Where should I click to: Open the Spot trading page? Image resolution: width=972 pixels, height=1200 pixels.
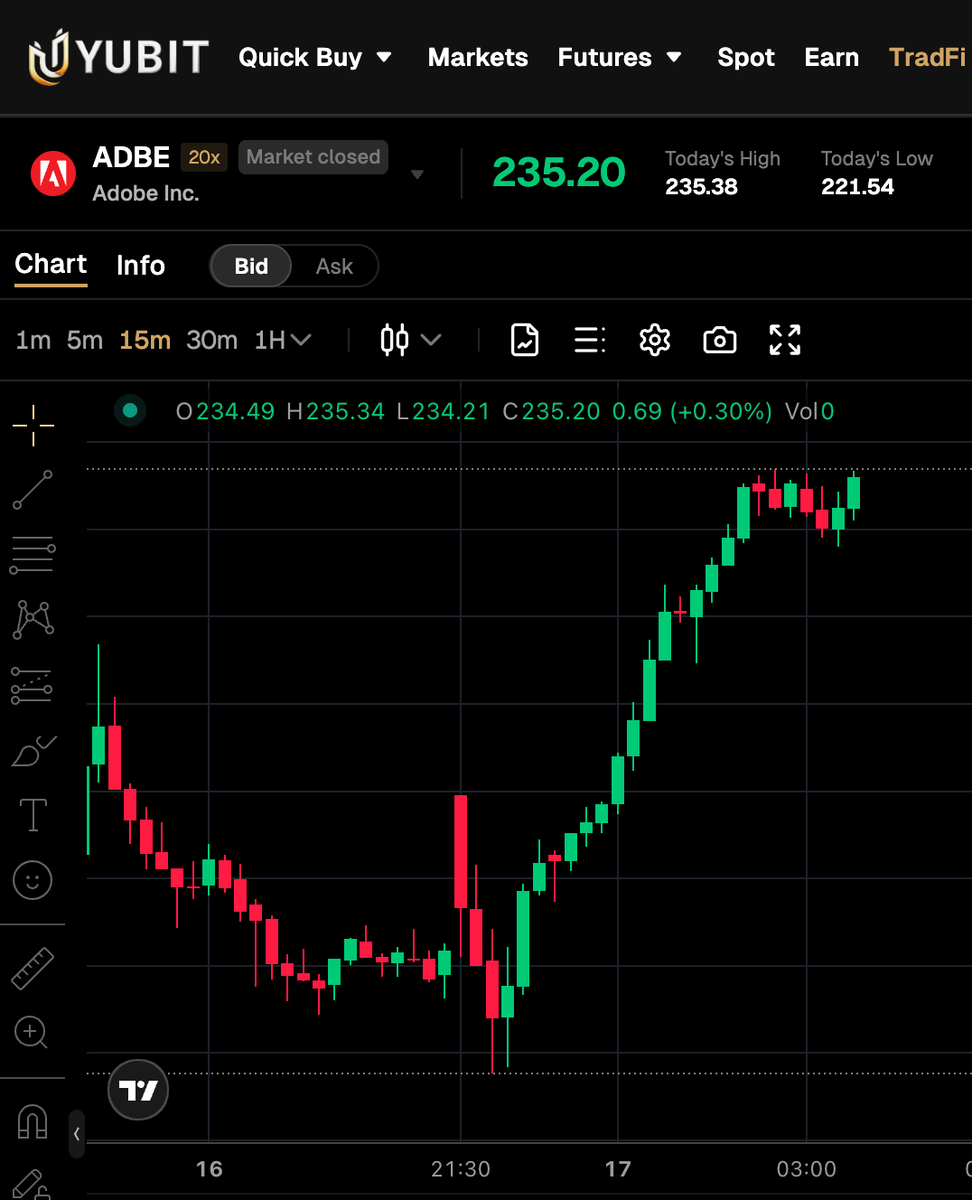(746, 57)
